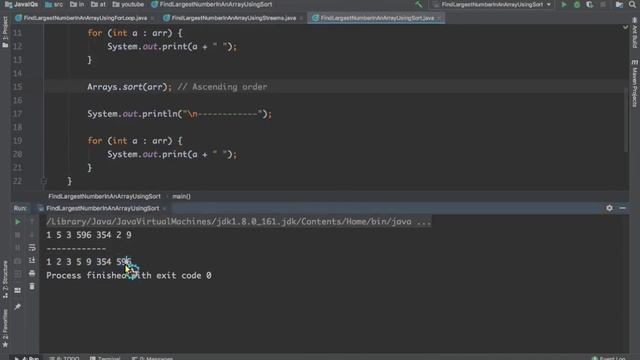Image resolution: width=640 pixels, height=360 pixels.
Task: Select the FindLargestNumberInAnArrayUsingSort run tab
Action: click(x=102, y=208)
